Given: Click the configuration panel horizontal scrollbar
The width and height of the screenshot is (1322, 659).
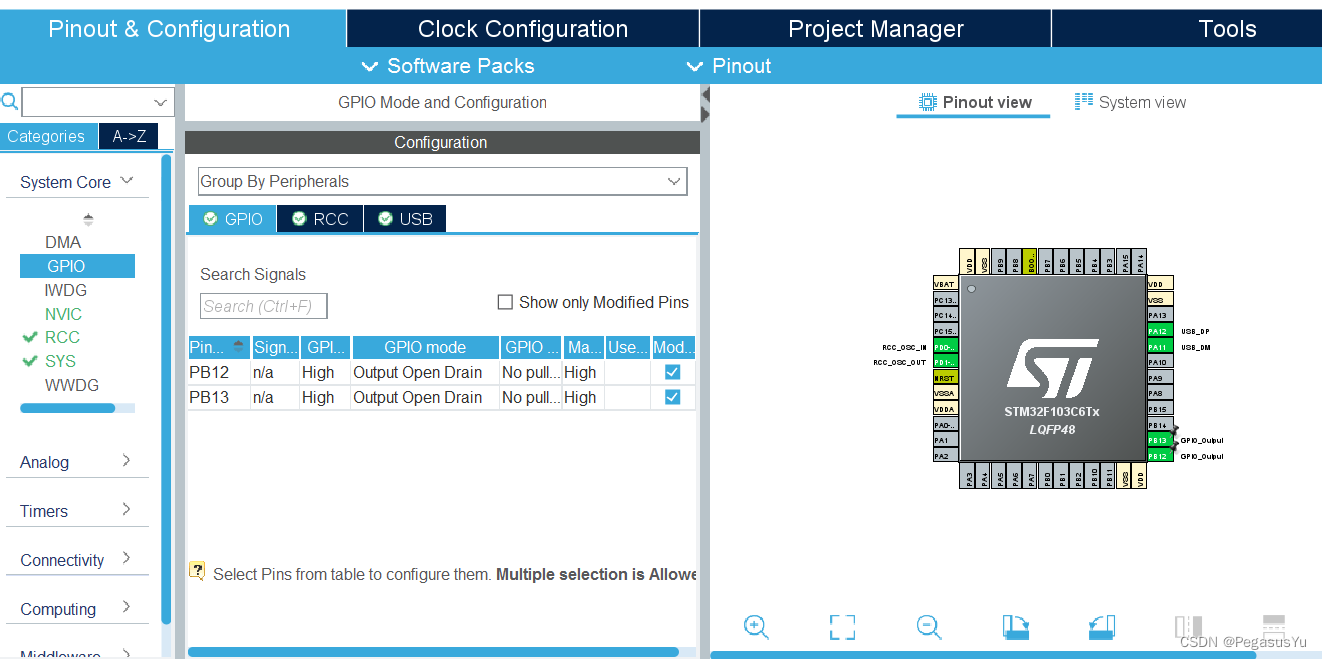Looking at the screenshot, I should 433,652.
